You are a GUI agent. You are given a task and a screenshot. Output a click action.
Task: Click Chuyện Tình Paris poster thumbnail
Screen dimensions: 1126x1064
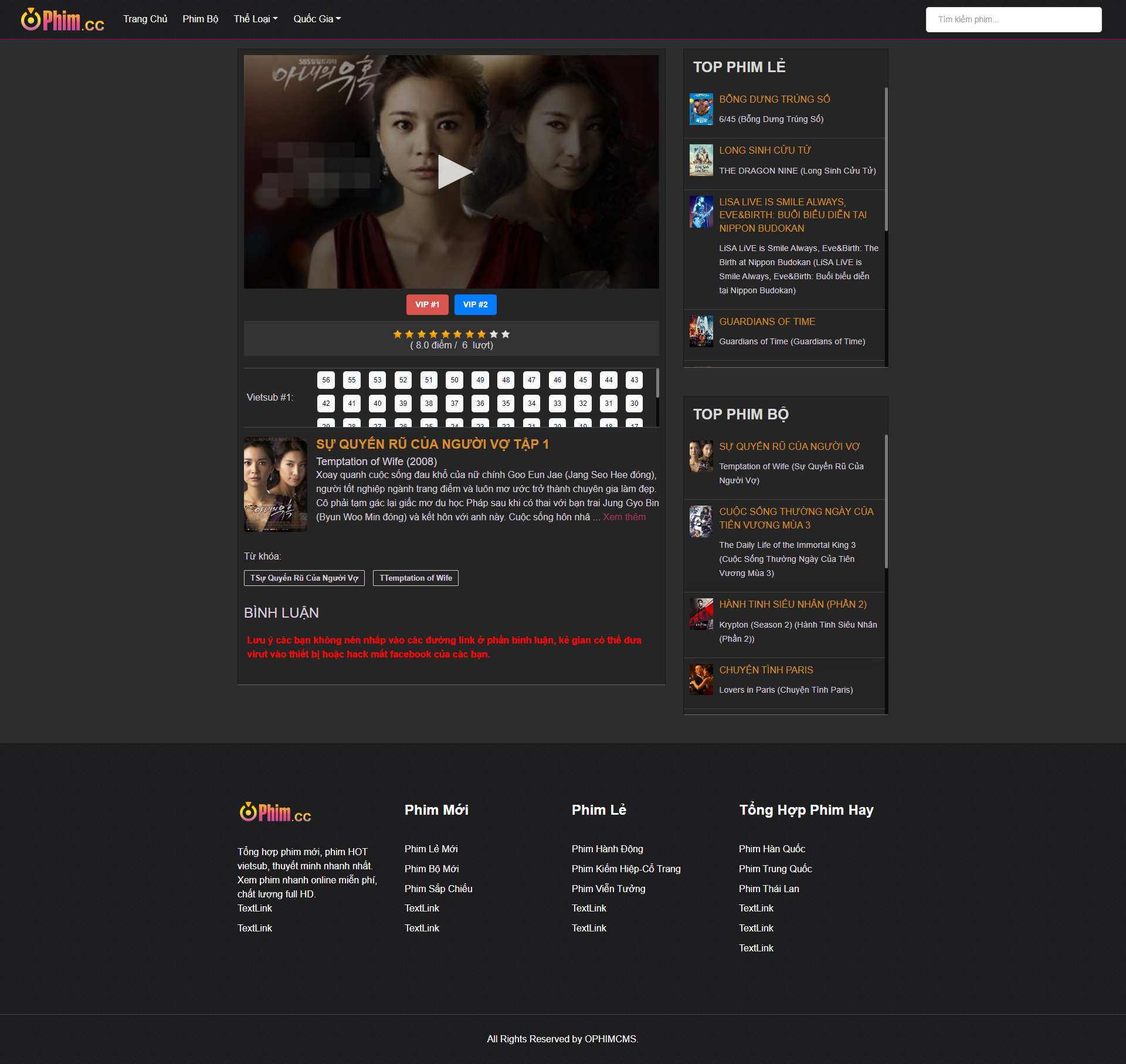701,679
